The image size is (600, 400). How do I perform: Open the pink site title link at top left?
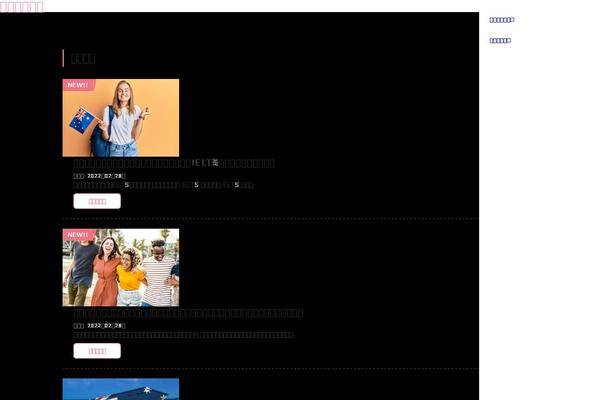(22, 7)
